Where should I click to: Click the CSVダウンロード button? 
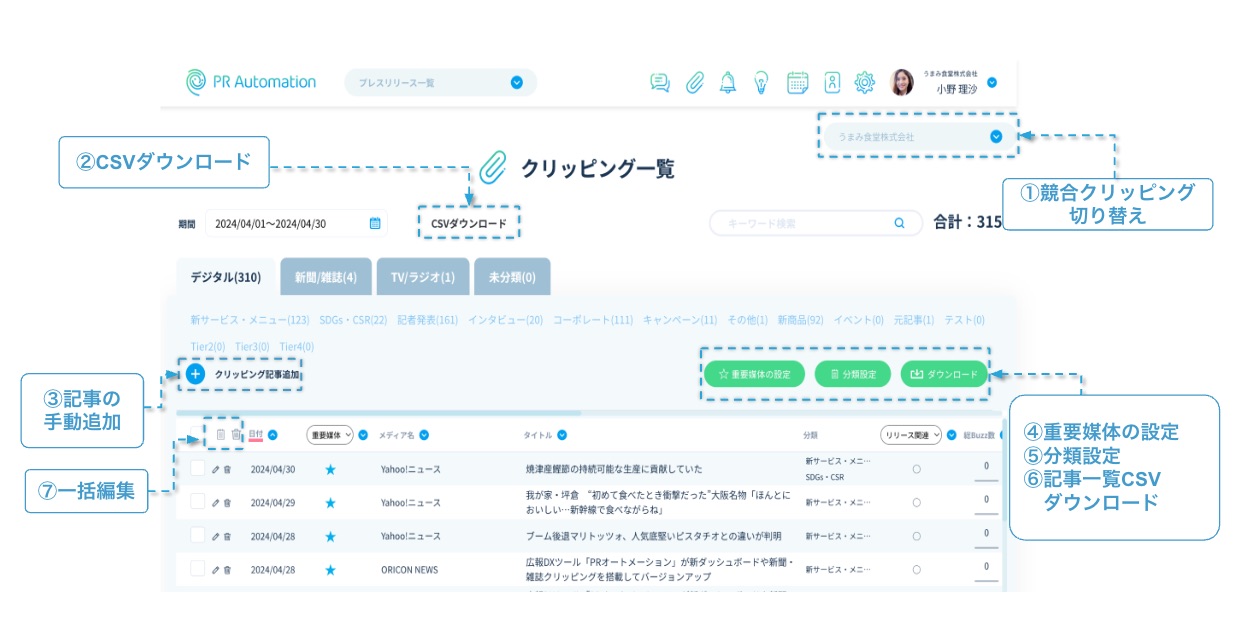[x=468, y=224]
